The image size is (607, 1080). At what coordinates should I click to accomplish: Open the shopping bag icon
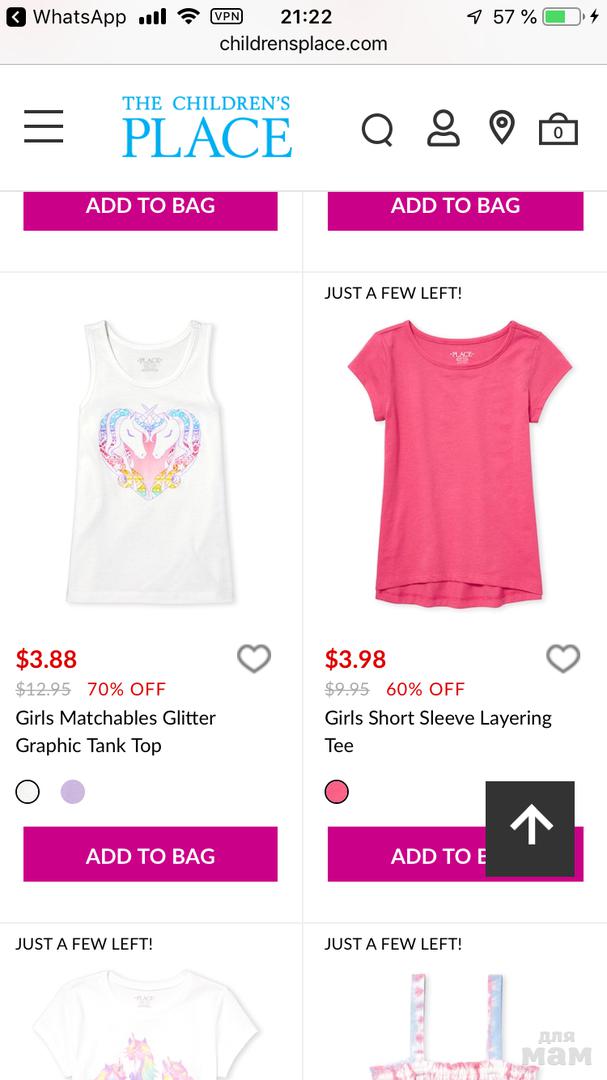point(558,130)
